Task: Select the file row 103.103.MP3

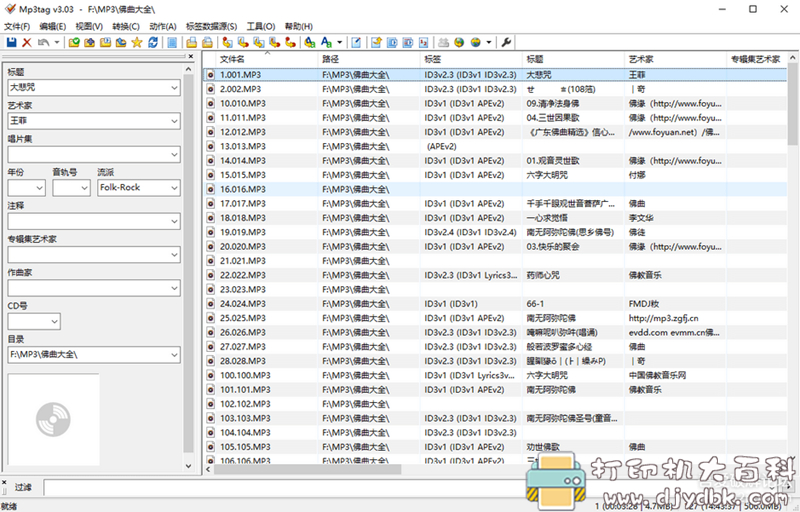Action: [x=495, y=418]
